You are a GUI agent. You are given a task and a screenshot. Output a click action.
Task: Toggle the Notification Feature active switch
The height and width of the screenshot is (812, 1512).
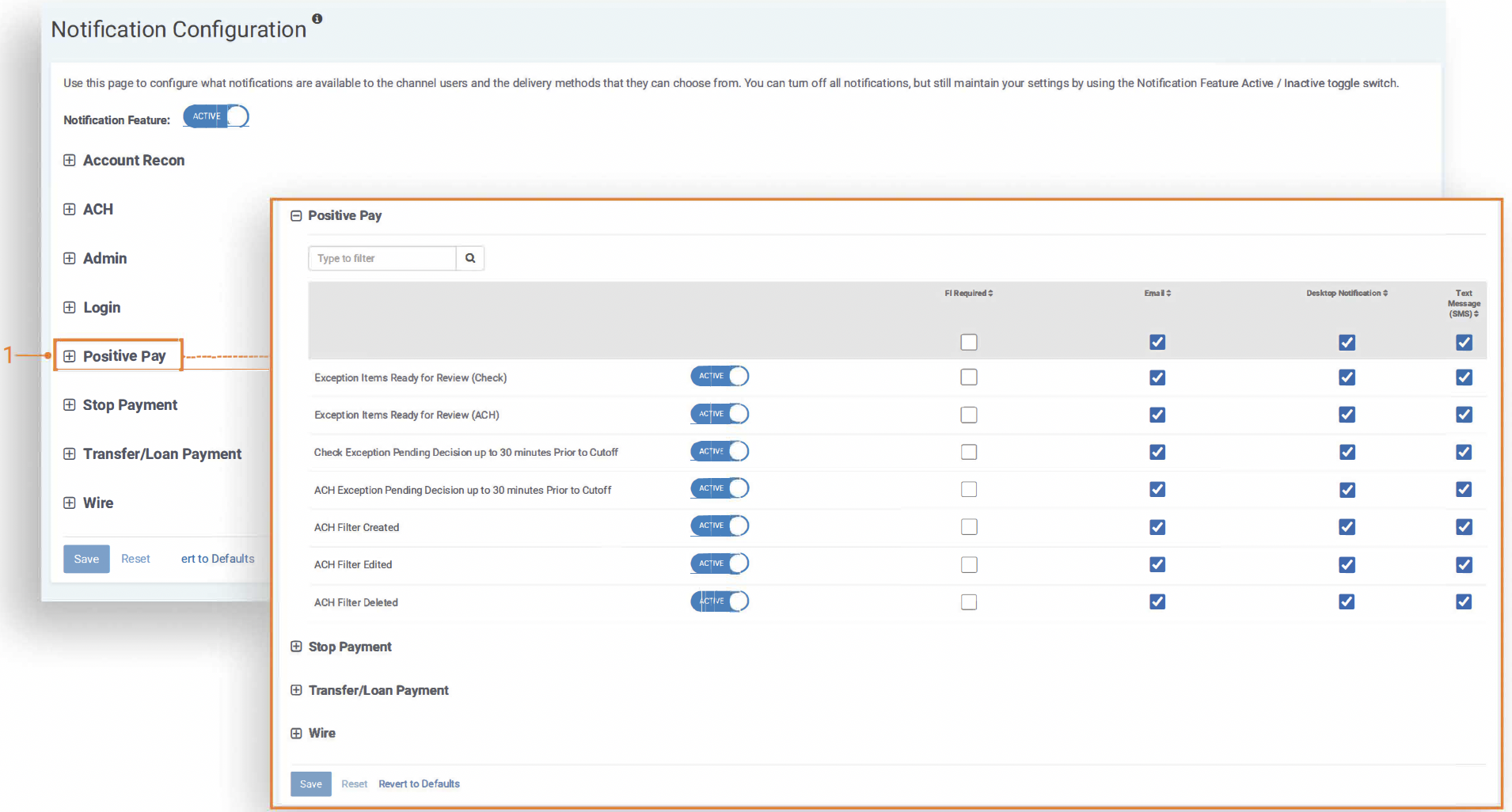tap(216, 117)
